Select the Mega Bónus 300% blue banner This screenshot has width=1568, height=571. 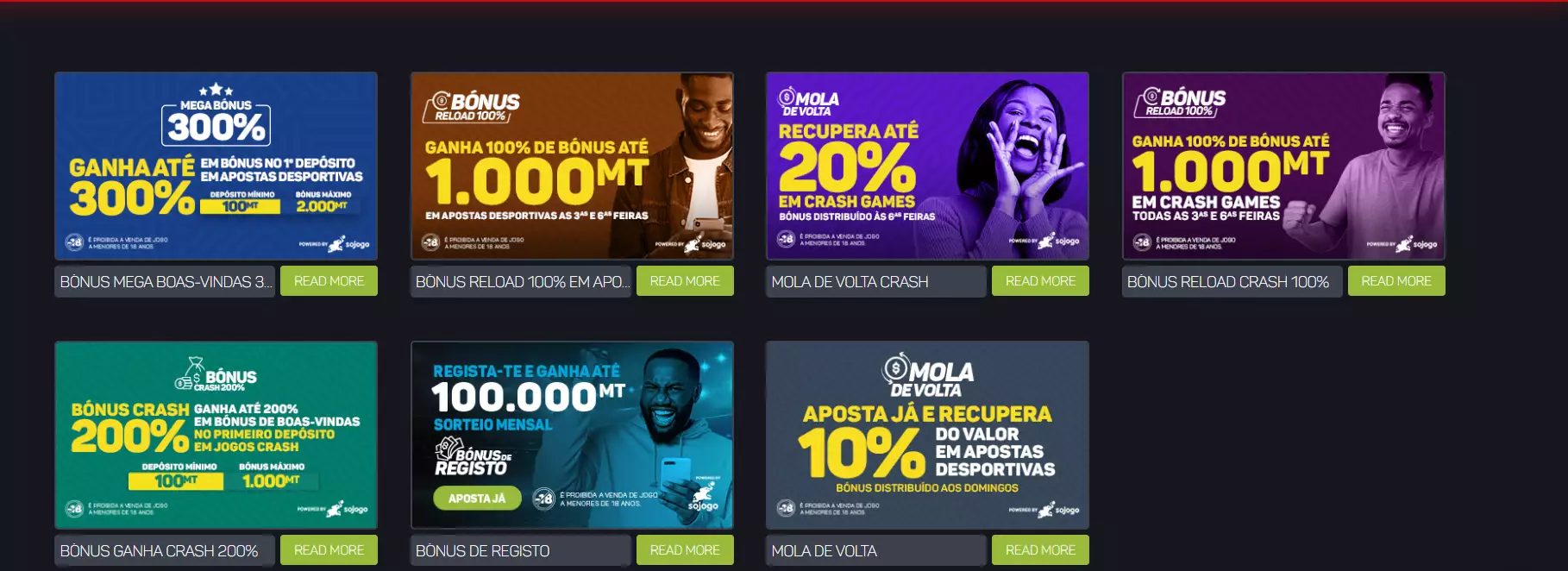(216, 166)
